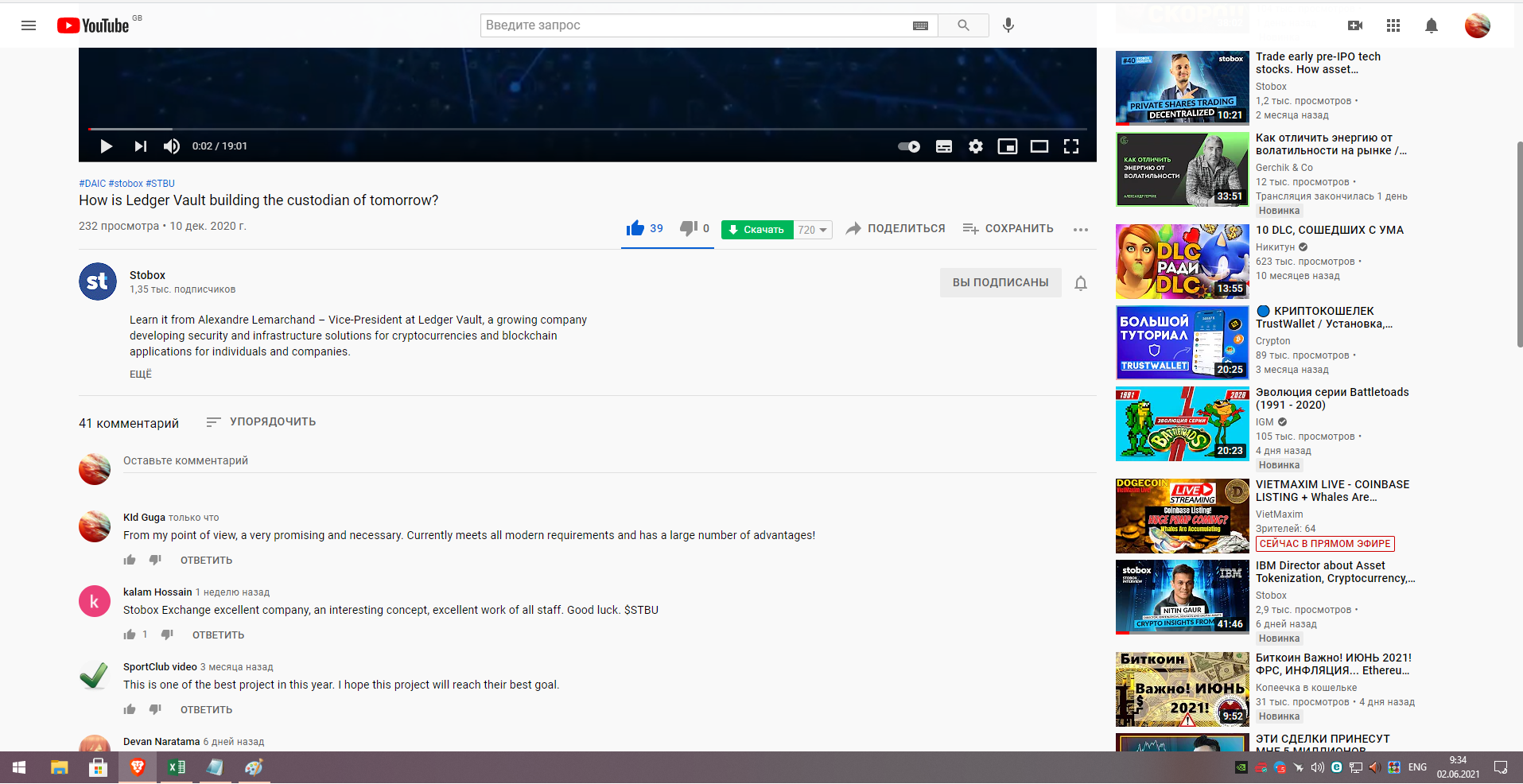Like KId Guga's comment

point(130,560)
